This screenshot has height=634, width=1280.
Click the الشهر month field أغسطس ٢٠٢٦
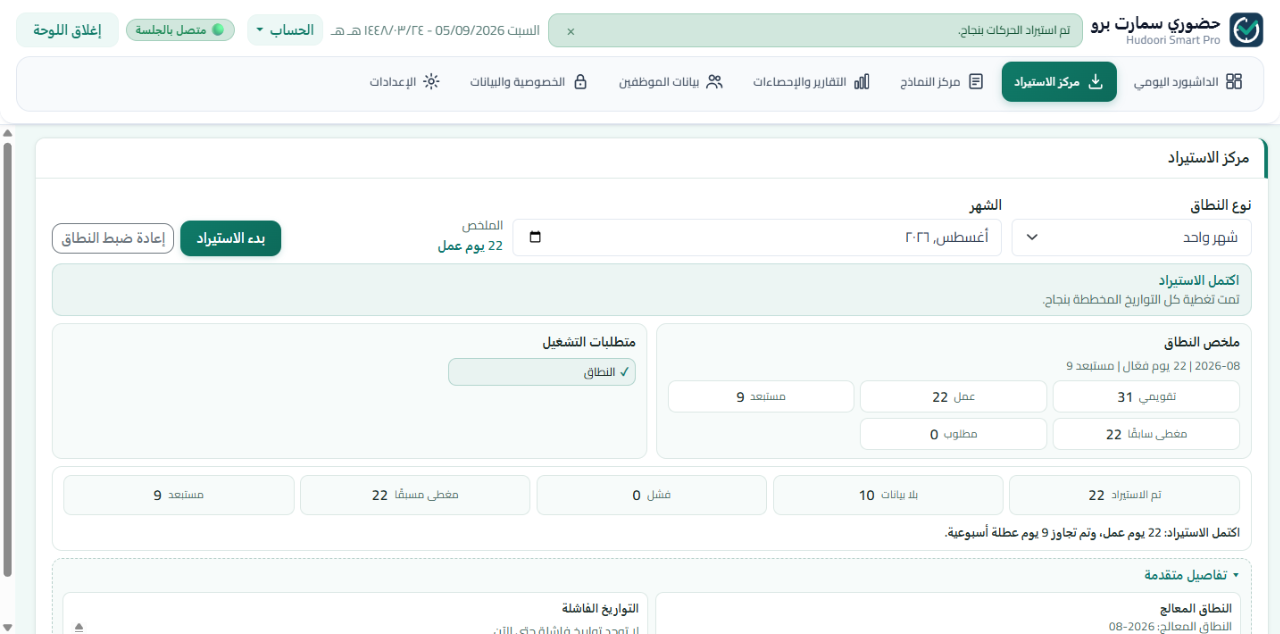(757, 238)
